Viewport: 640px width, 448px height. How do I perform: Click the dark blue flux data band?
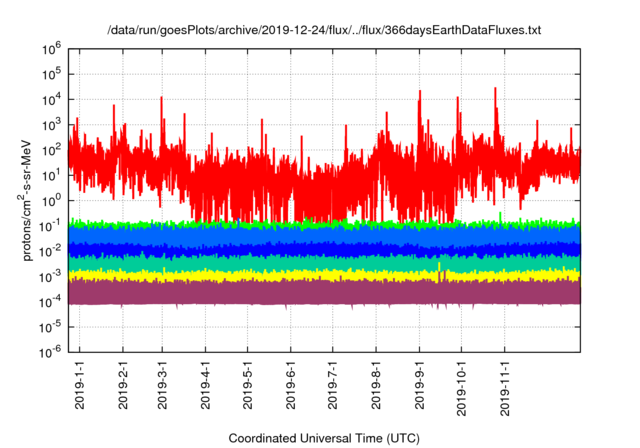[324, 249]
